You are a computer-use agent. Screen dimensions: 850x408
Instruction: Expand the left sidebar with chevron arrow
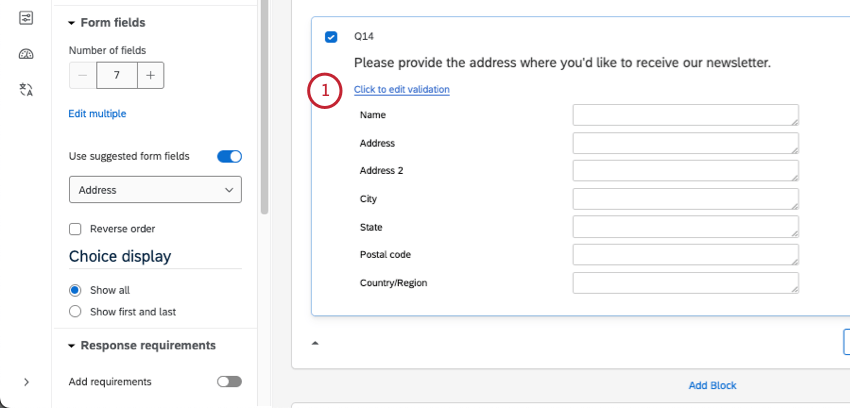[x=26, y=382]
